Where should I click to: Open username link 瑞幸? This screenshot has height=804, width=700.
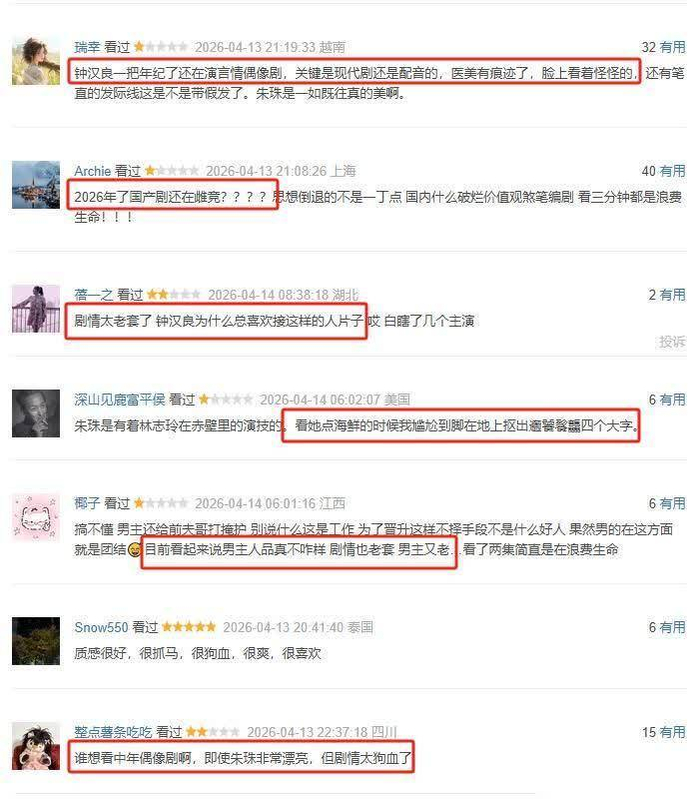(x=87, y=47)
